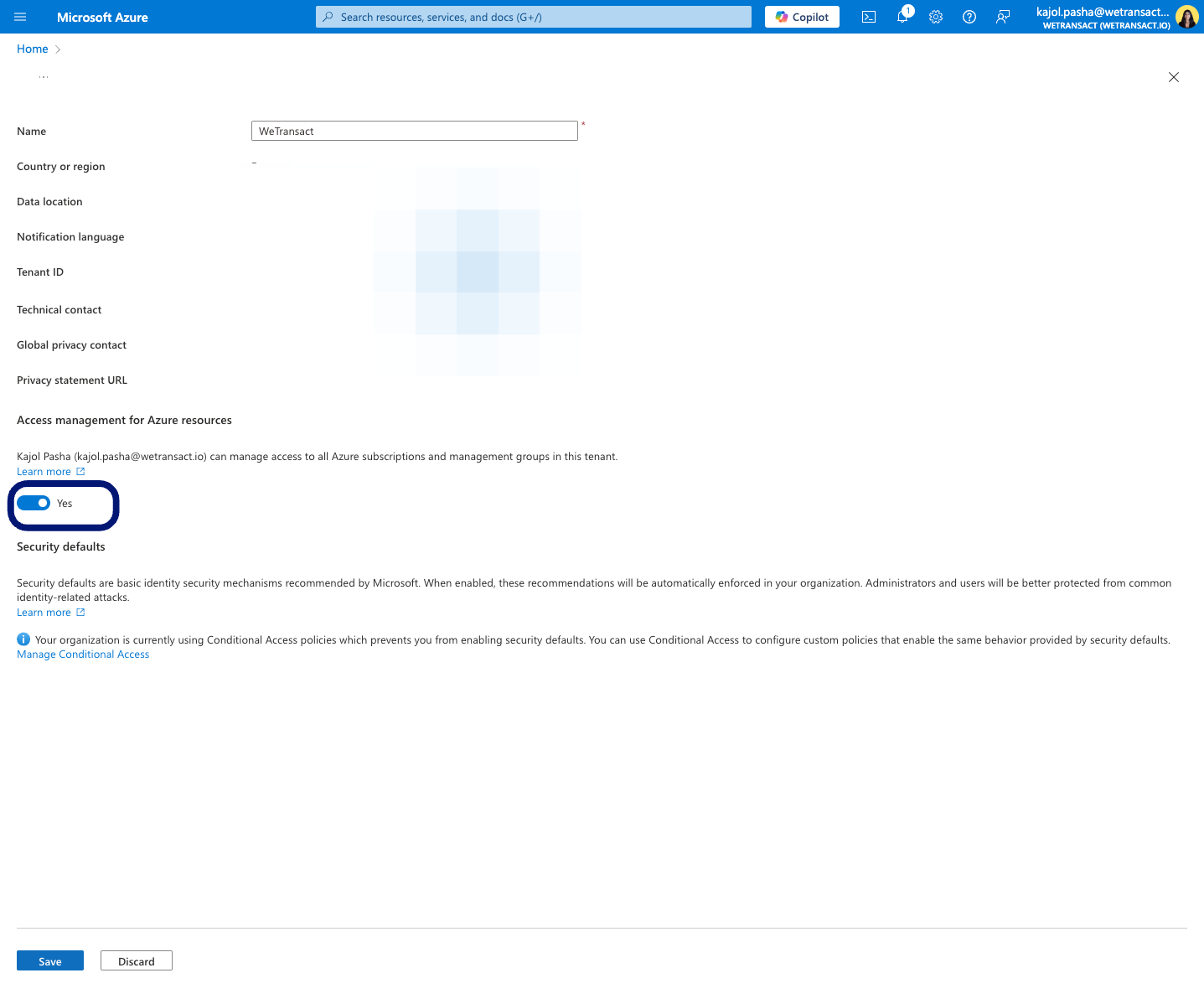Click the Notification language label
Image resolution: width=1204 pixels, height=1004 pixels.
[x=70, y=237]
